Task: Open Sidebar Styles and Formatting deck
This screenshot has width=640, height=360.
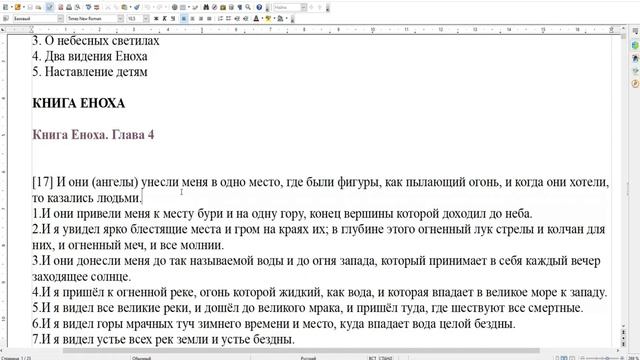Action: pos(635,58)
